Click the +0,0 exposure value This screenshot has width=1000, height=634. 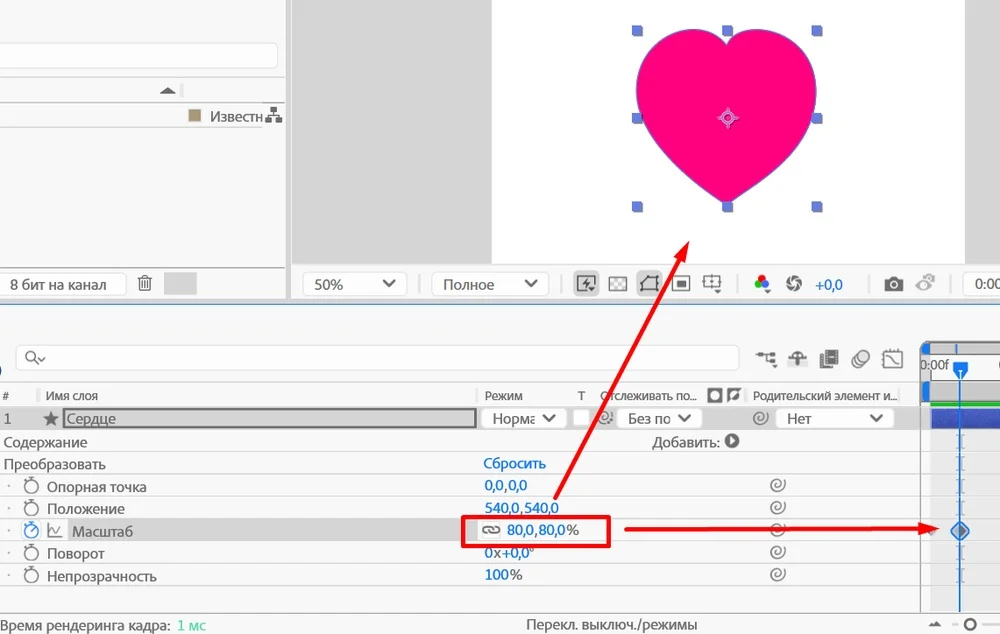click(828, 284)
